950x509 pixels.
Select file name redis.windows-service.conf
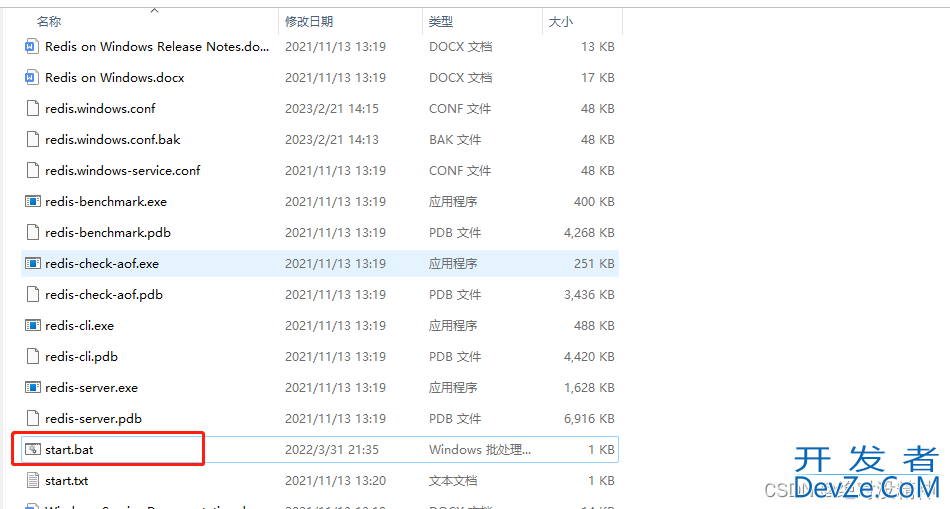point(122,170)
